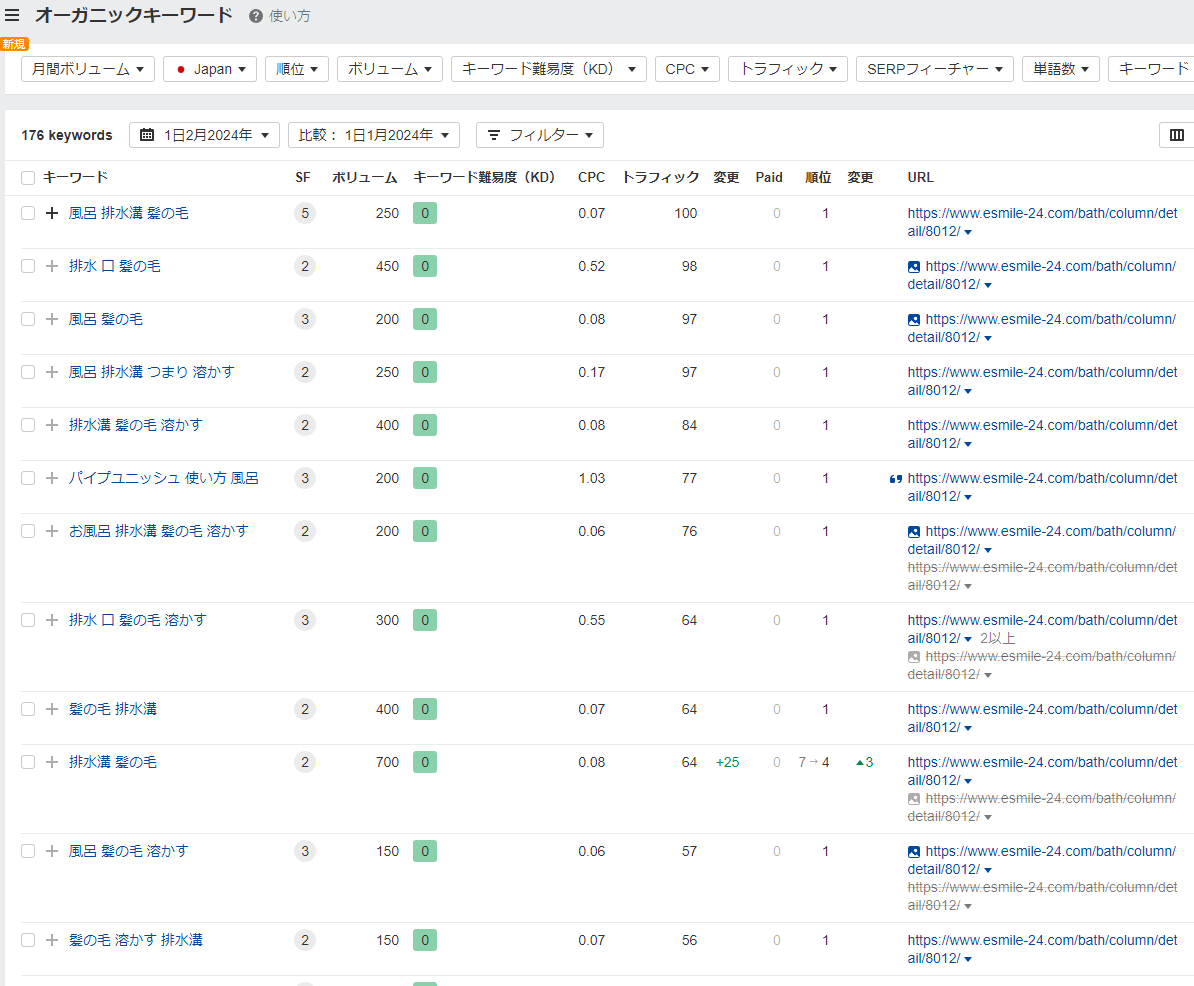Viewport: 1194px width, 986px height.
Task: Click plus icon beside 髪の毛 排水溝
Action: tap(52, 710)
